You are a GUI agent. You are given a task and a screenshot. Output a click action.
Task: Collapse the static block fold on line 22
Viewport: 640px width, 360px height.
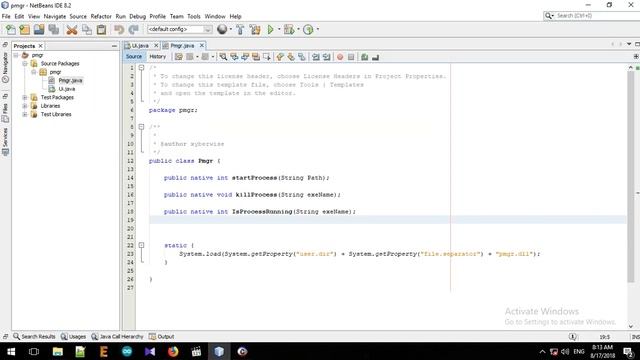click(x=141, y=245)
